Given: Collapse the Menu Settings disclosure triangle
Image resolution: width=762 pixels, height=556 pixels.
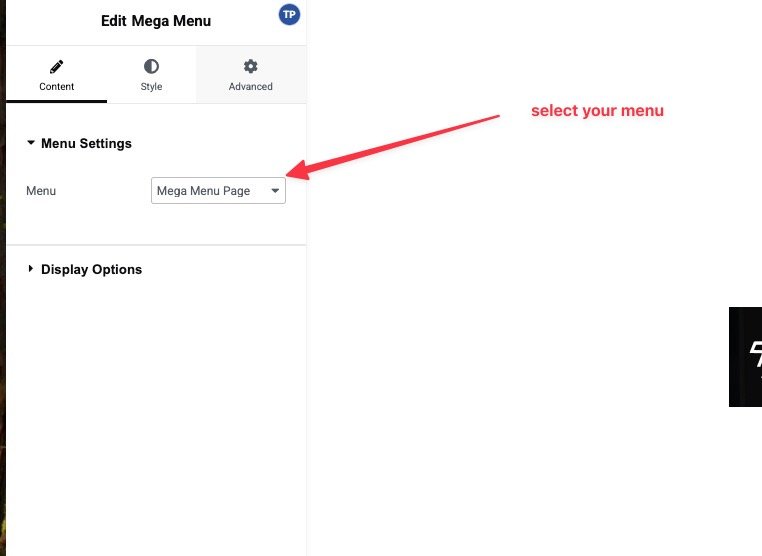Looking at the screenshot, I should click(31, 143).
